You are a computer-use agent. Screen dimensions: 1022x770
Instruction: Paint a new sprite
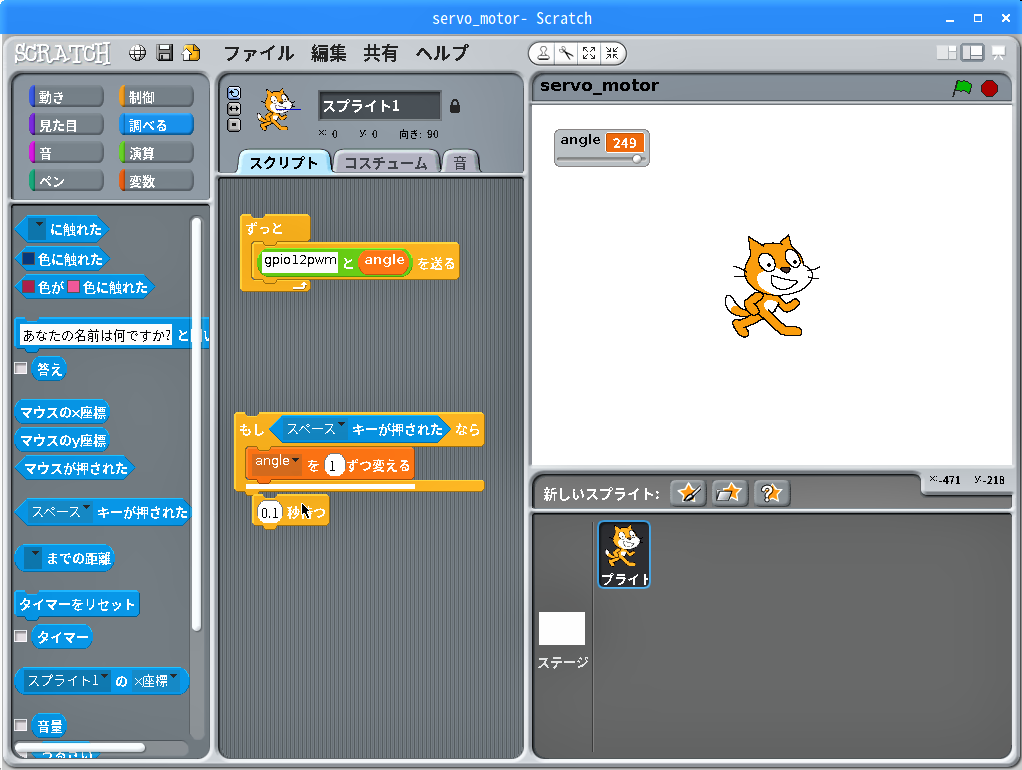pyautogui.click(x=688, y=493)
